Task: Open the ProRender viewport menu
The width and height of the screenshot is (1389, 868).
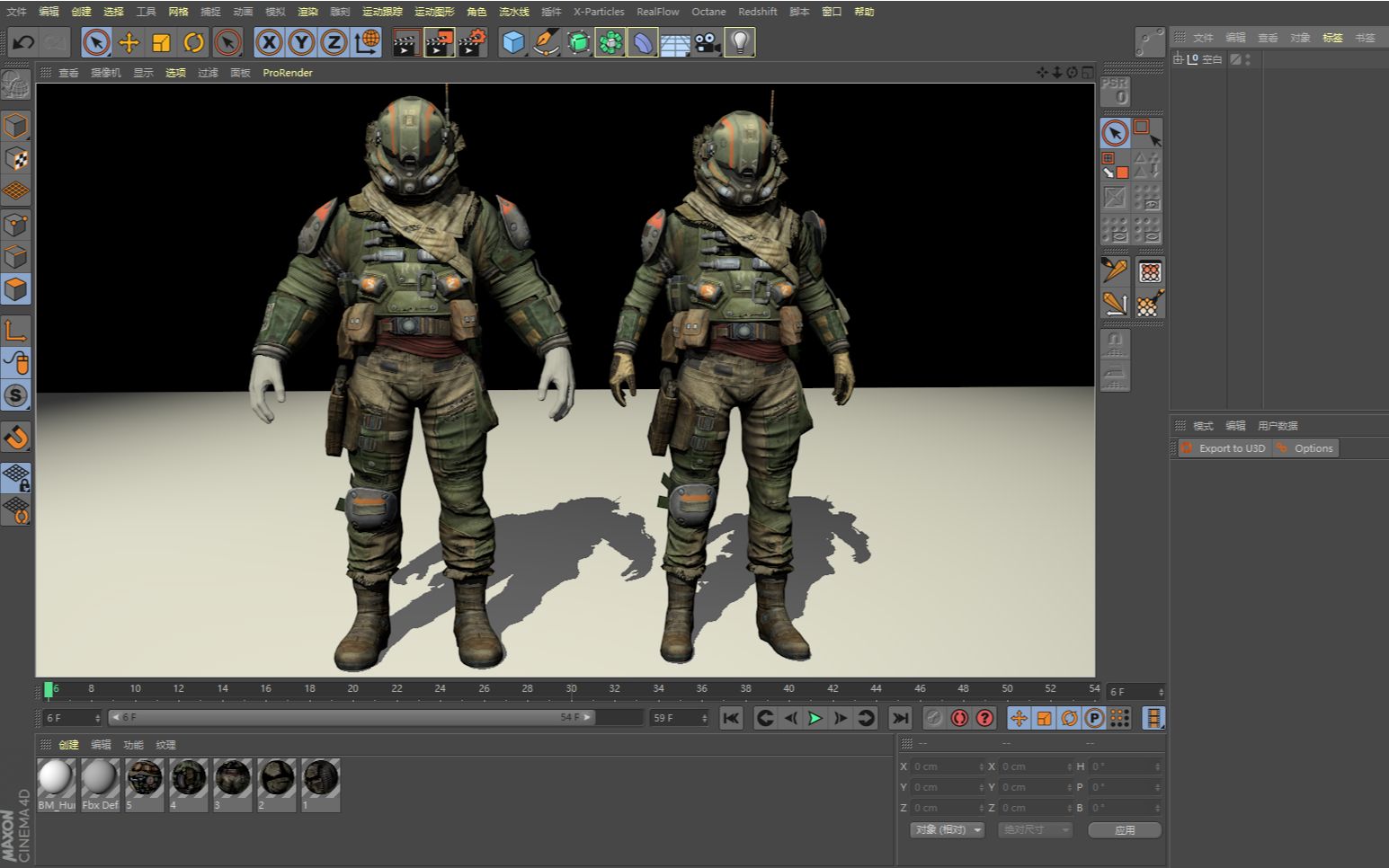Action: point(288,73)
